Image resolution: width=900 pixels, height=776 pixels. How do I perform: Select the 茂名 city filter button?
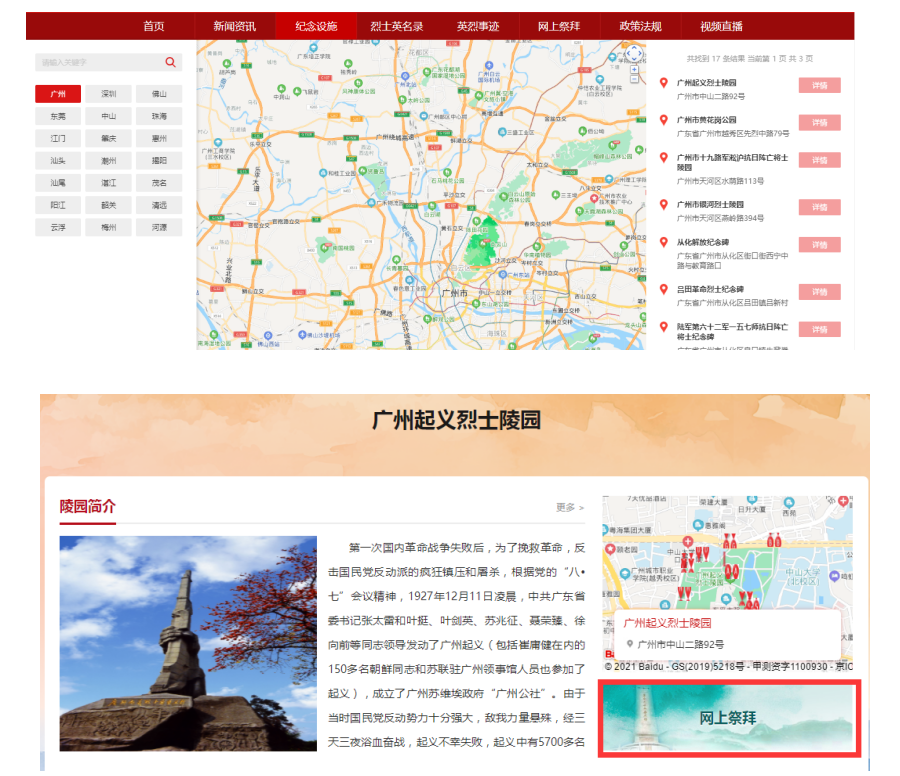coord(159,183)
